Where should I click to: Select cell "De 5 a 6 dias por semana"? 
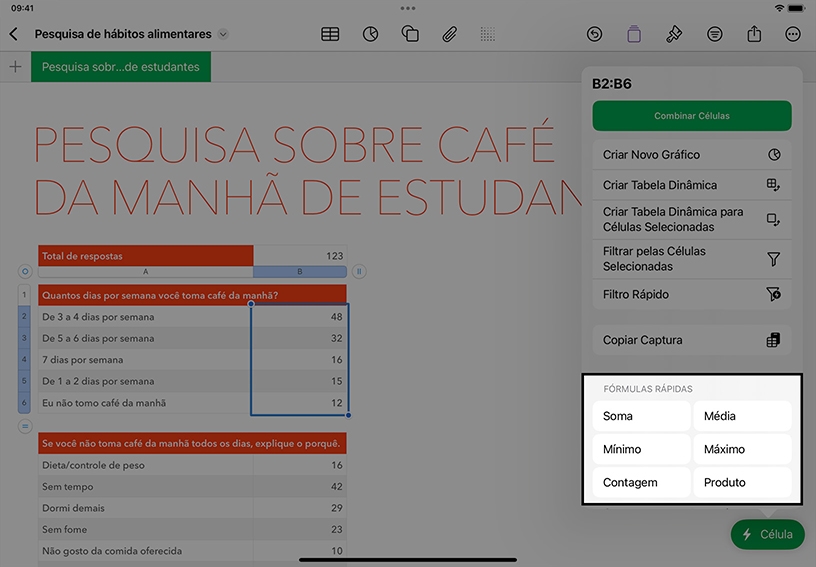tap(146, 338)
